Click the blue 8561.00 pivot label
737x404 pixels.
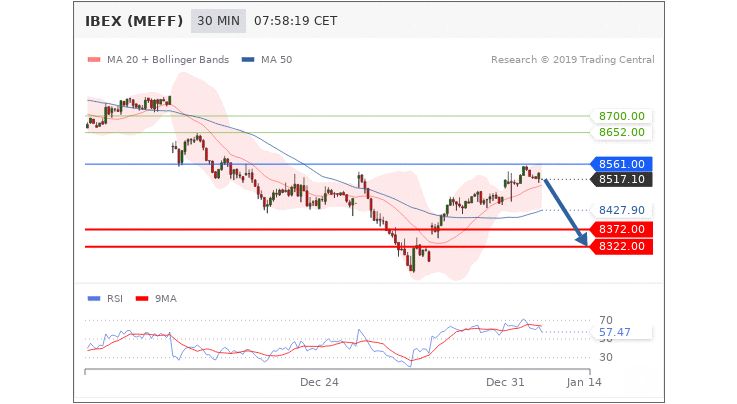[x=621, y=164]
